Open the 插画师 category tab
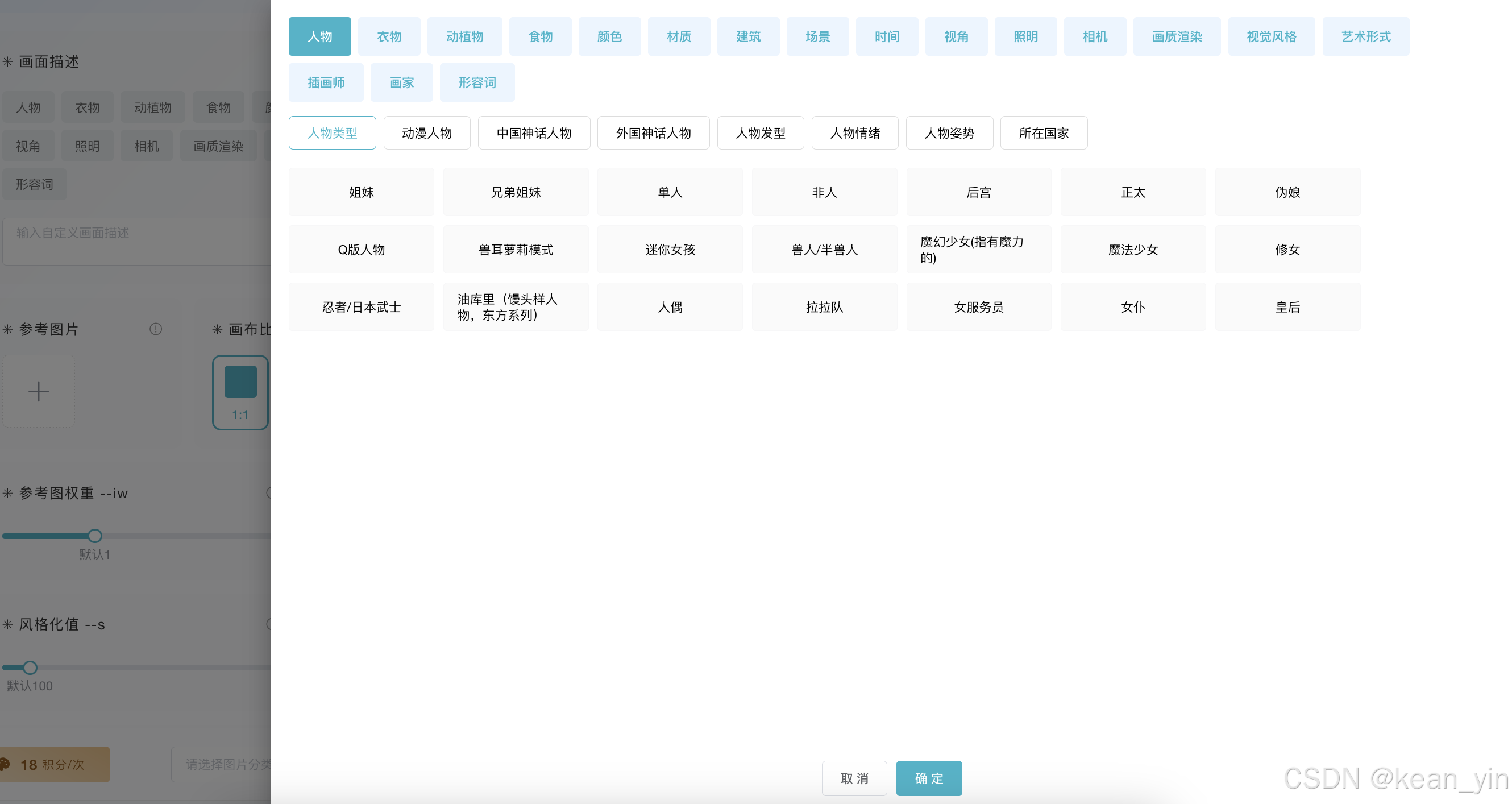Viewport: 1512px width, 804px height. (x=326, y=82)
